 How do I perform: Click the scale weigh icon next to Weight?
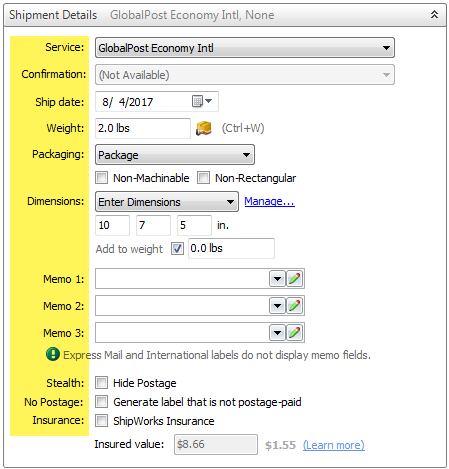[204, 128]
